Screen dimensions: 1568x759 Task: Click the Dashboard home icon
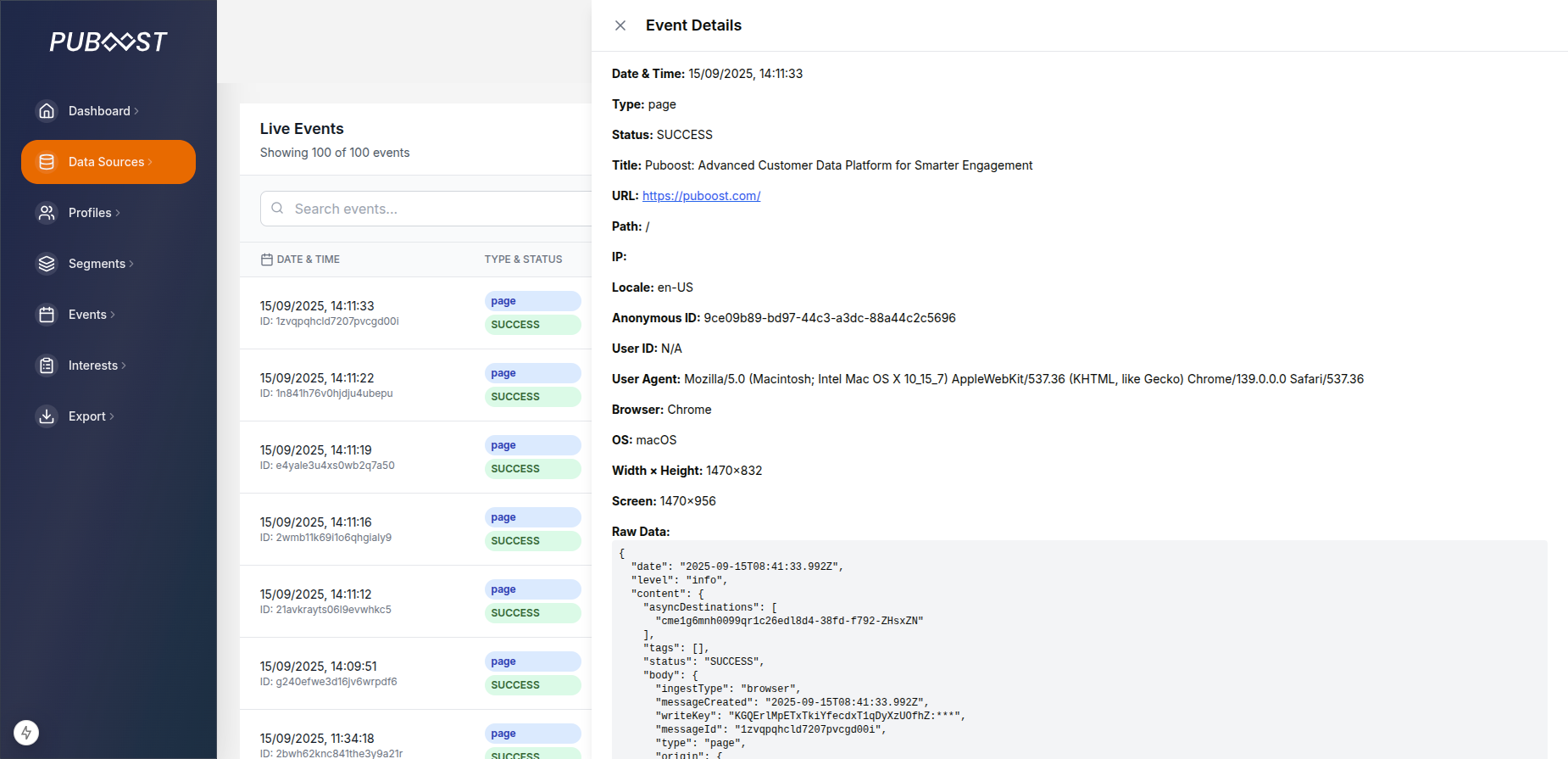pos(47,111)
